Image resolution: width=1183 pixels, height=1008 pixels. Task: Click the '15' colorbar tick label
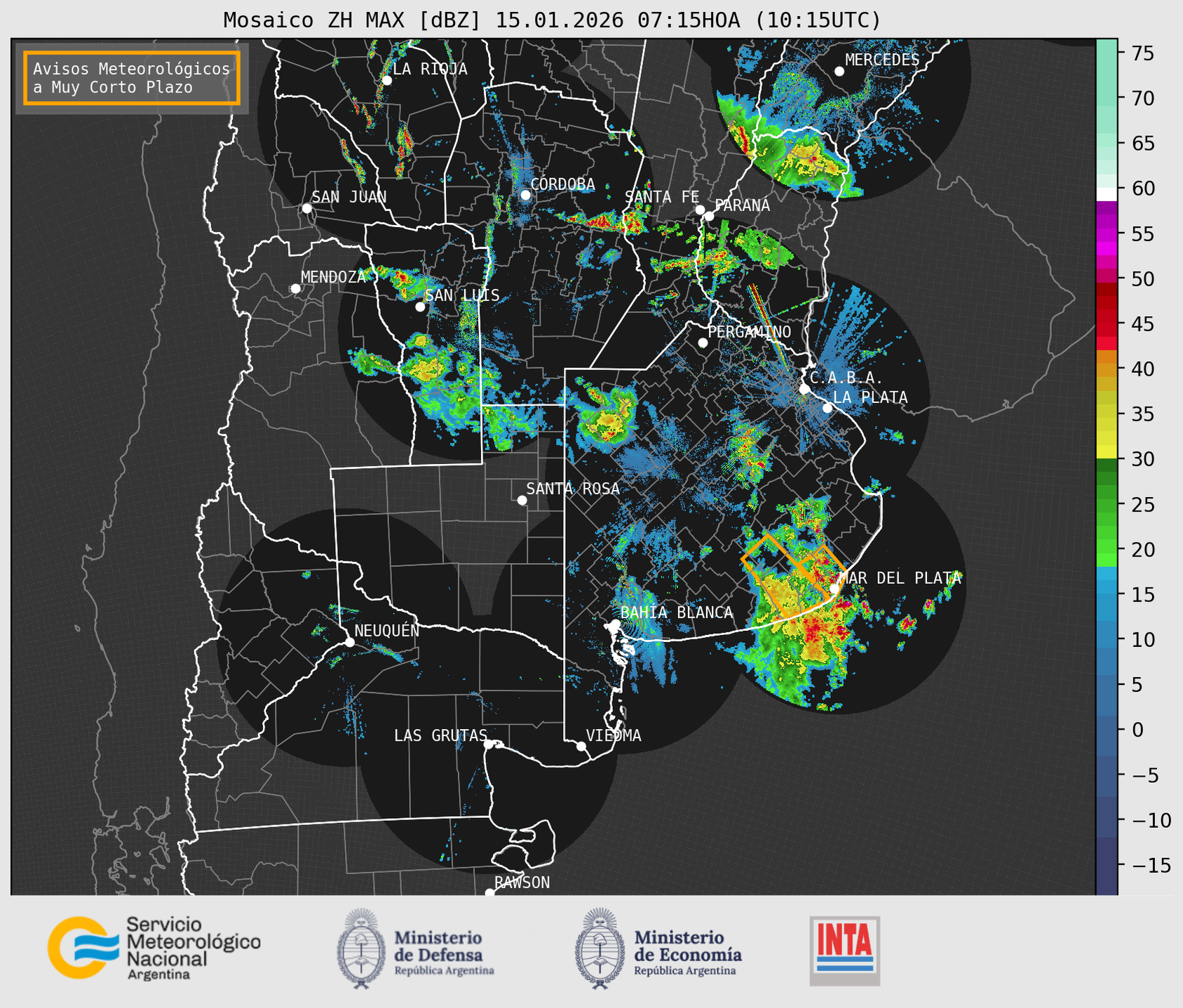tap(1142, 594)
